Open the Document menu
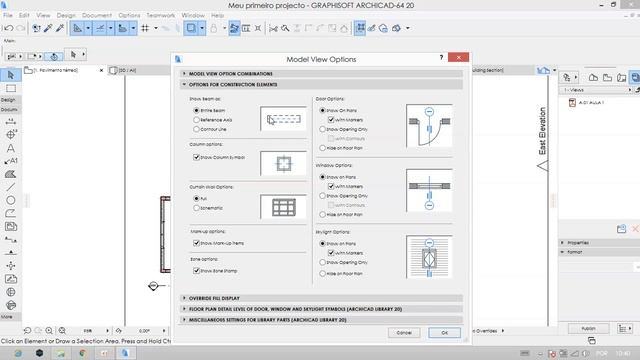The width and height of the screenshot is (640, 360). (x=97, y=15)
